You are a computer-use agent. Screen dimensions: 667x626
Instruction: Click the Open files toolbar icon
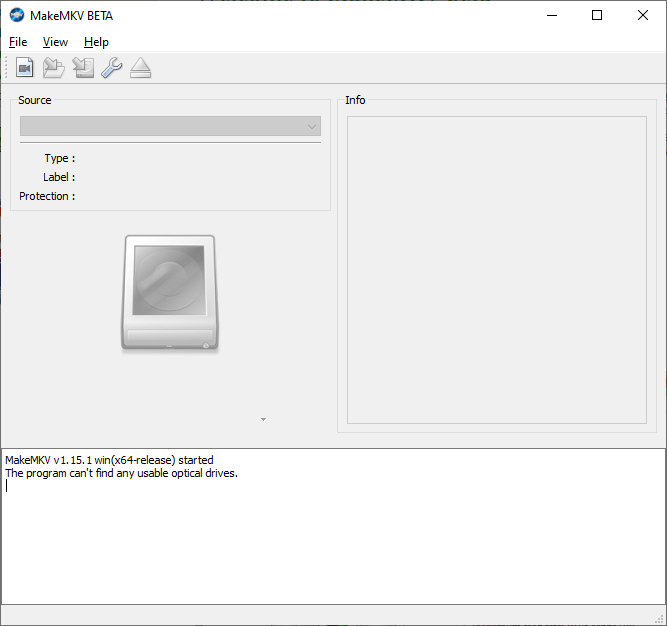(25, 68)
